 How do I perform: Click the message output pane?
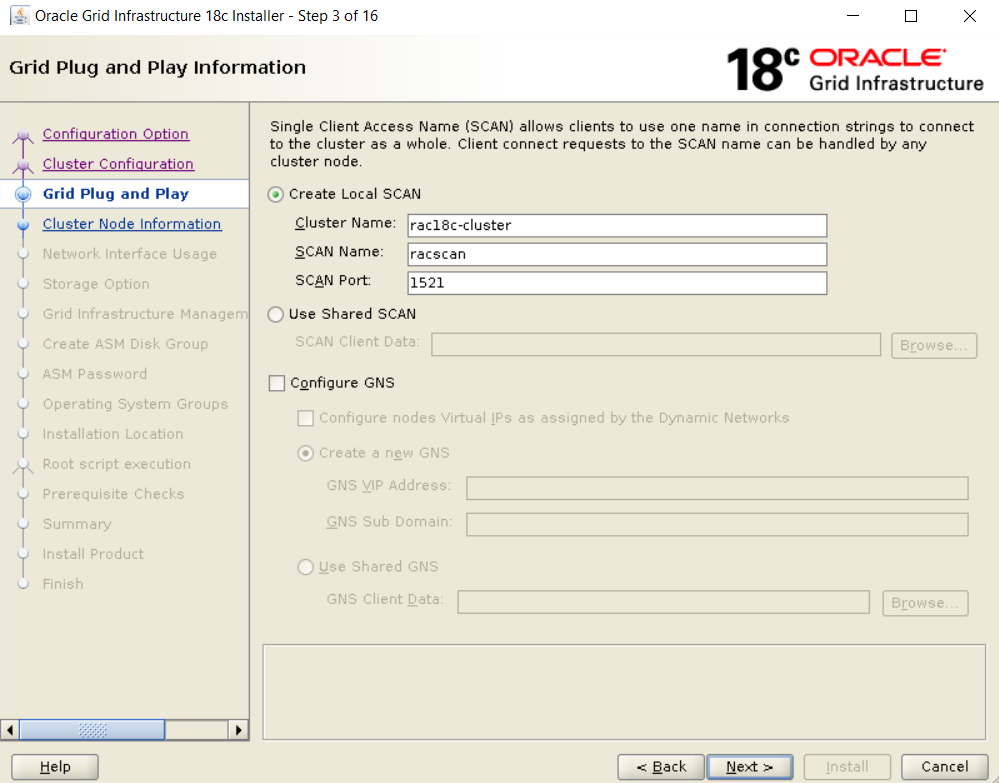(624, 692)
